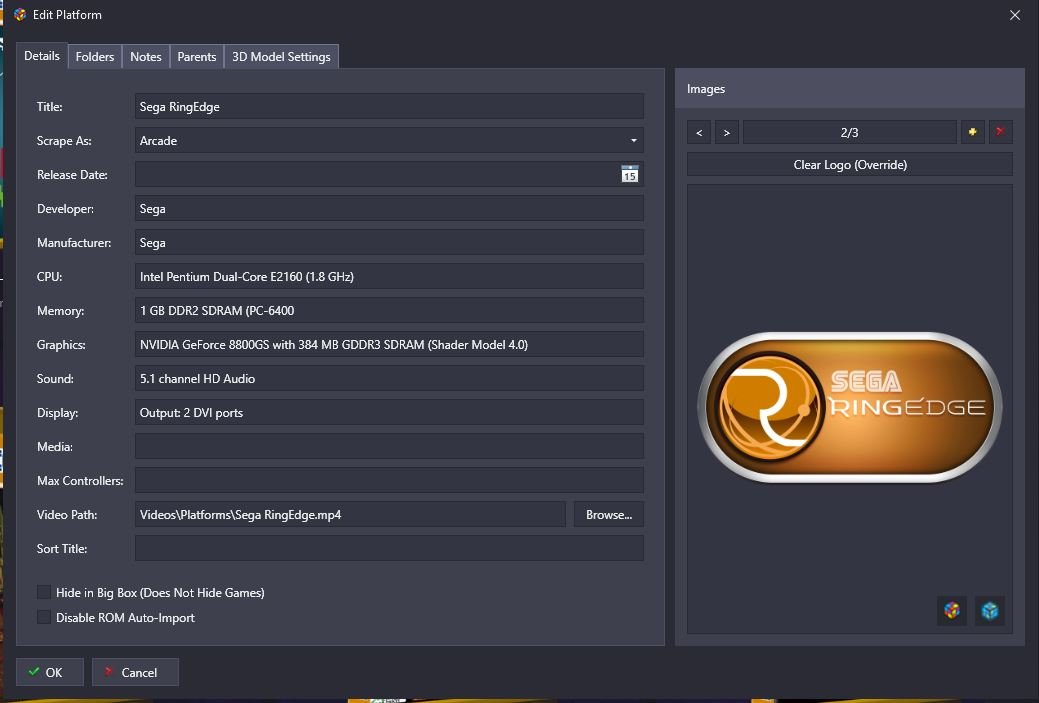Click the Manufacturer field

pos(389,243)
